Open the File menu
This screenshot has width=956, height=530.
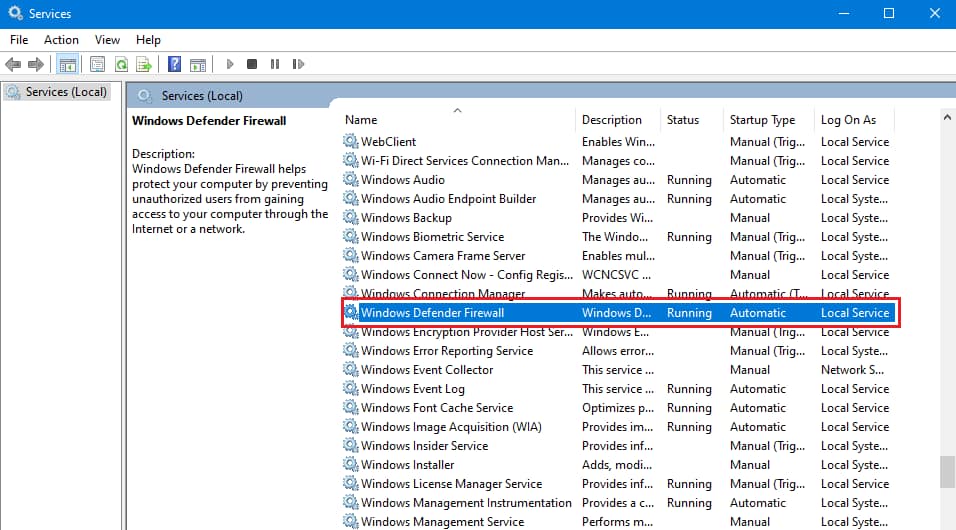(x=19, y=40)
